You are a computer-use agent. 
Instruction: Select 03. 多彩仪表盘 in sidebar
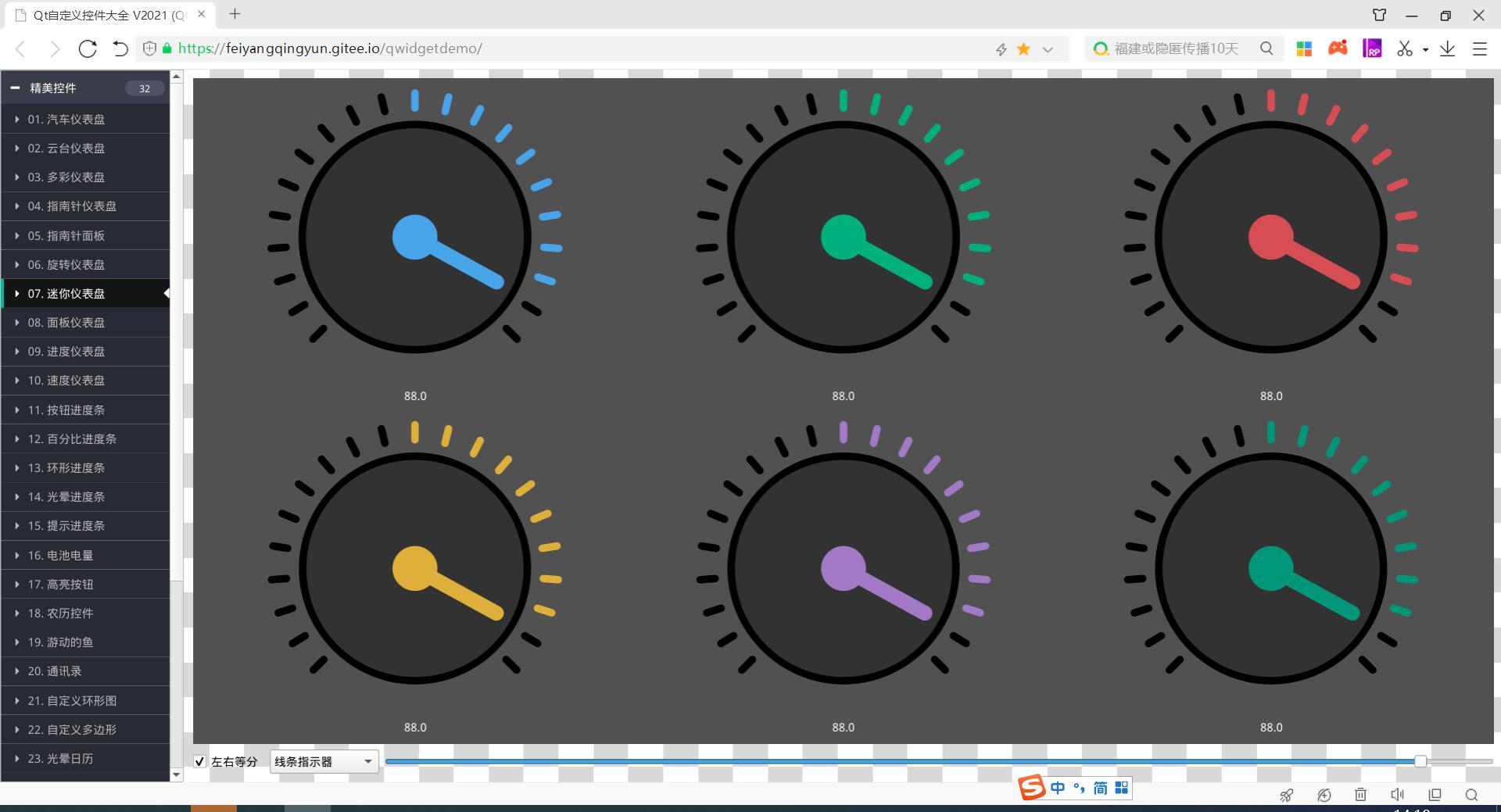(85, 177)
